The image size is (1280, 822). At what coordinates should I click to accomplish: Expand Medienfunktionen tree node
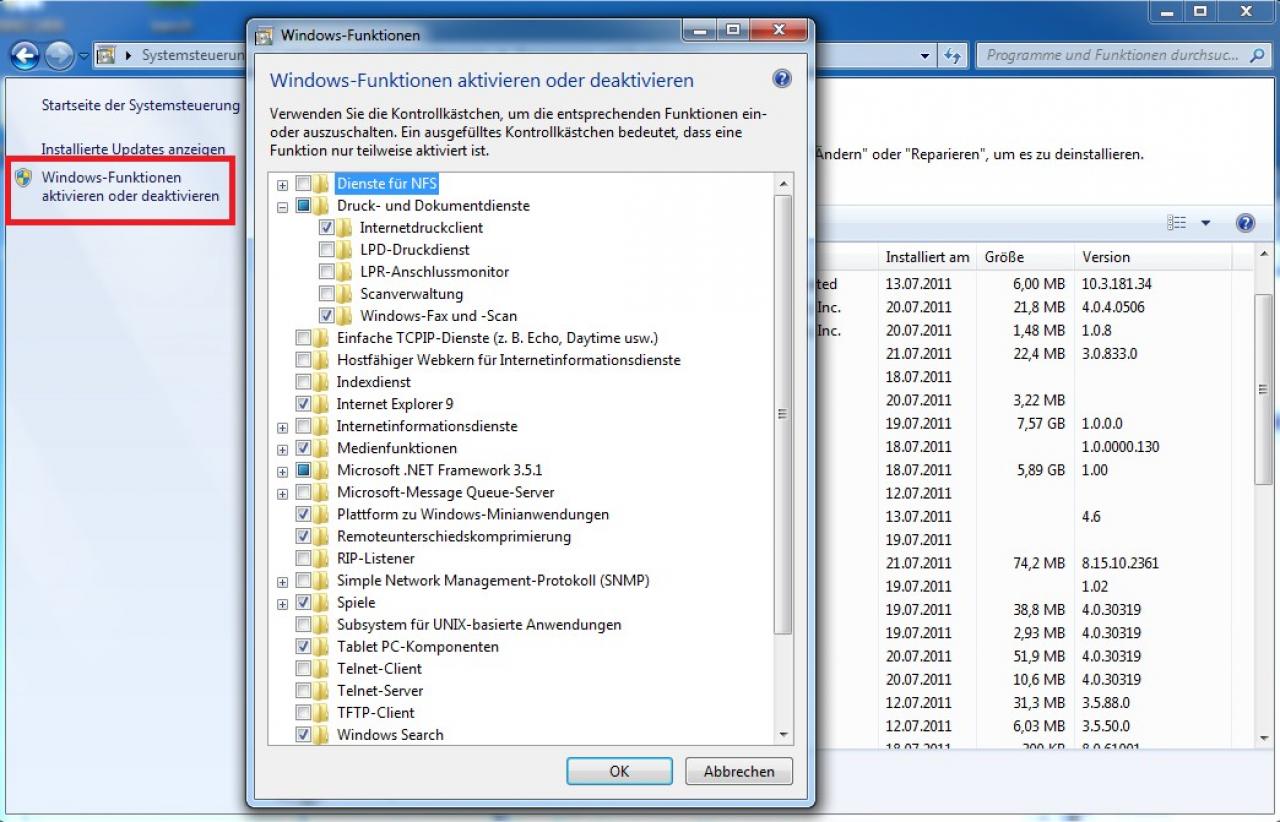tap(283, 449)
